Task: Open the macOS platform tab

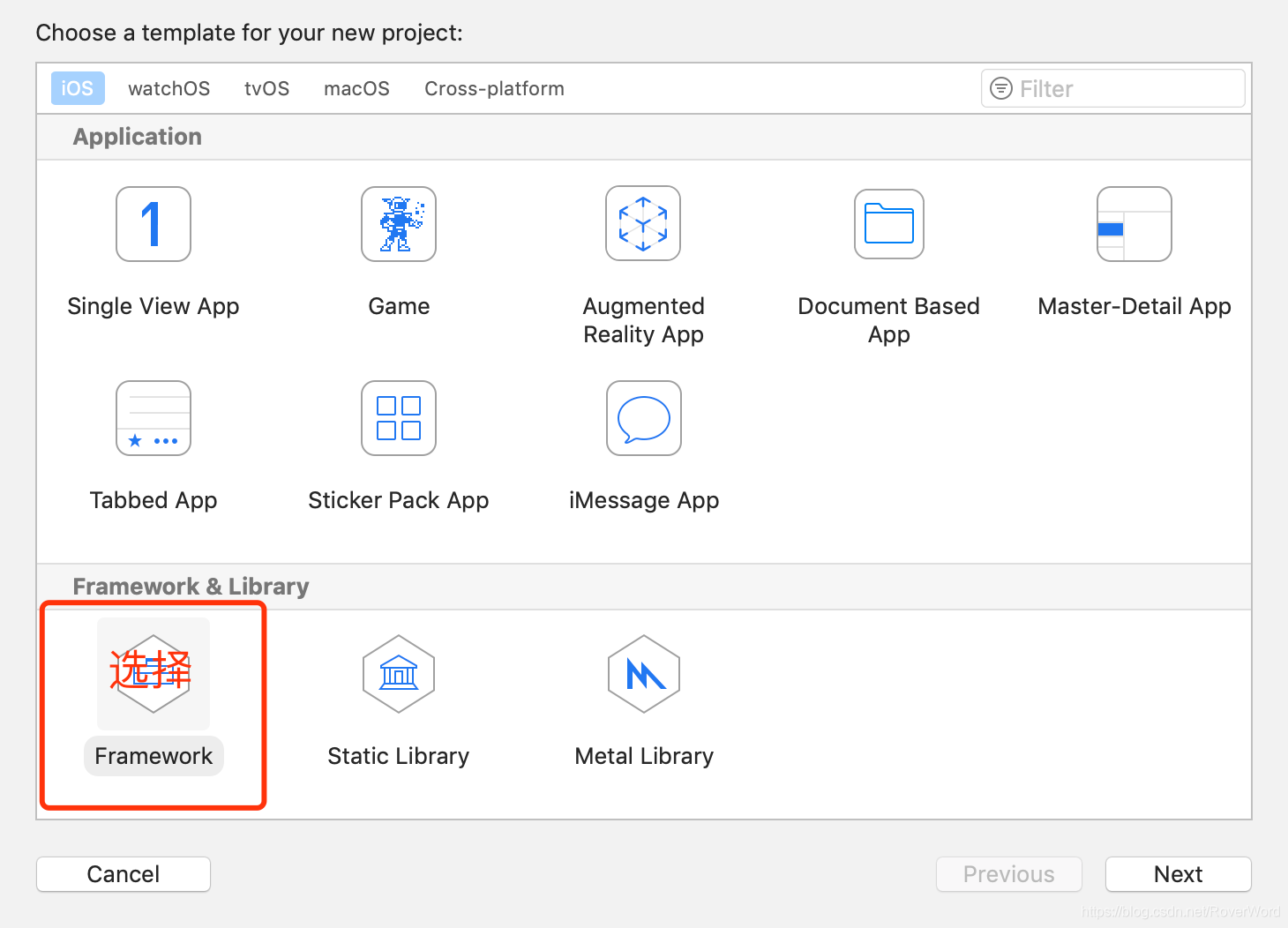Action: [356, 88]
